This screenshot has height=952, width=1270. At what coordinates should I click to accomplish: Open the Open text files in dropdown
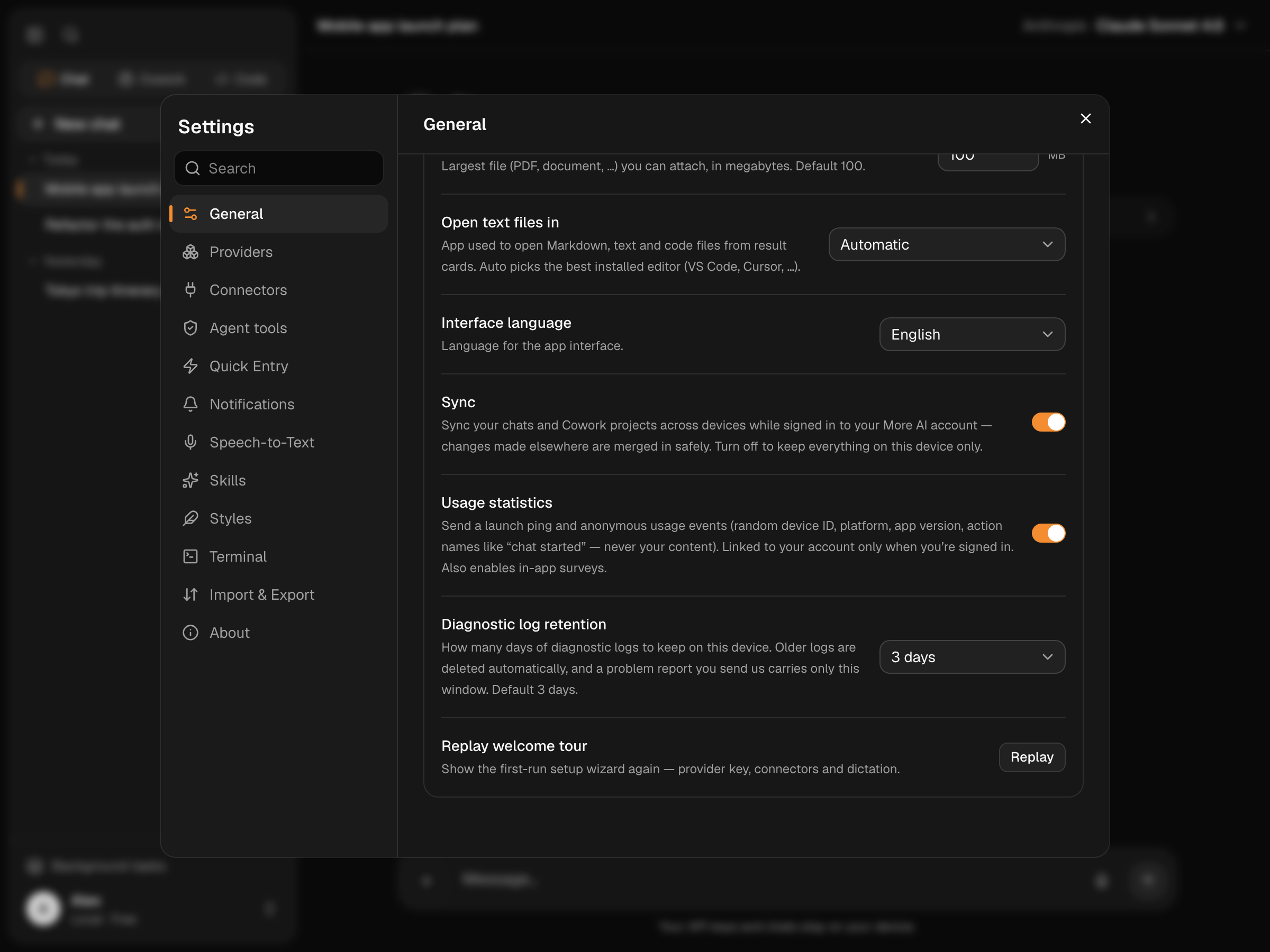[946, 244]
